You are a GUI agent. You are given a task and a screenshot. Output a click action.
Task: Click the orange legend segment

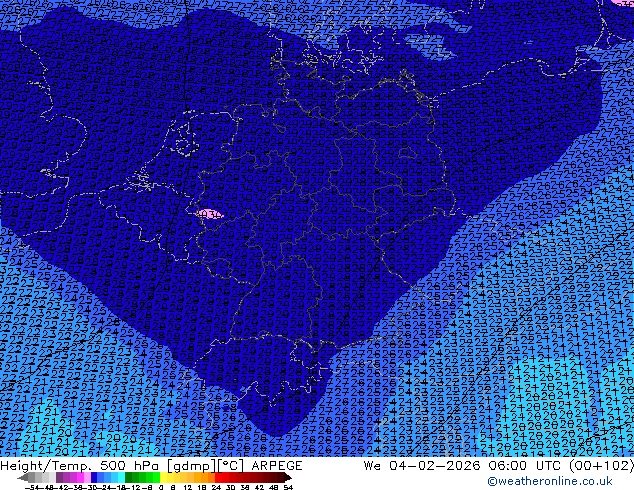205,478
